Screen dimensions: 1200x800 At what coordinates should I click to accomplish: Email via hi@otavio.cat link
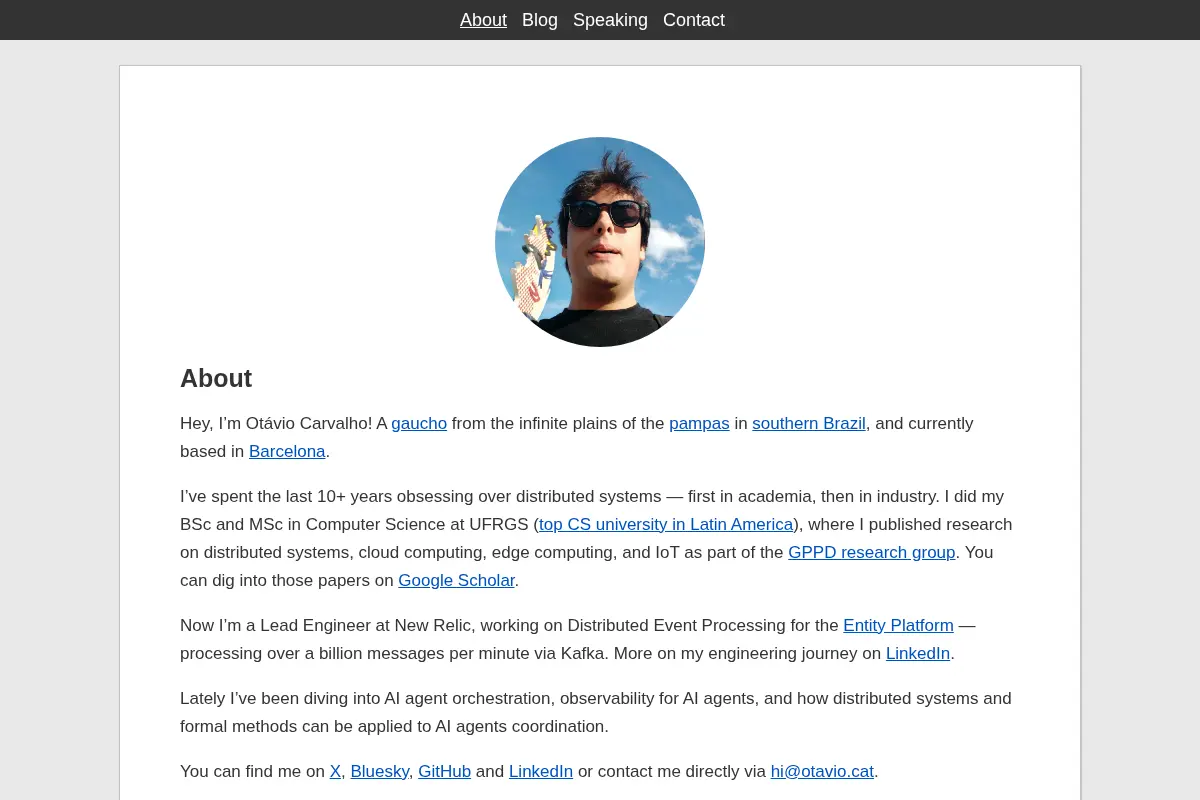pyautogui.click(x=822, y=771)
